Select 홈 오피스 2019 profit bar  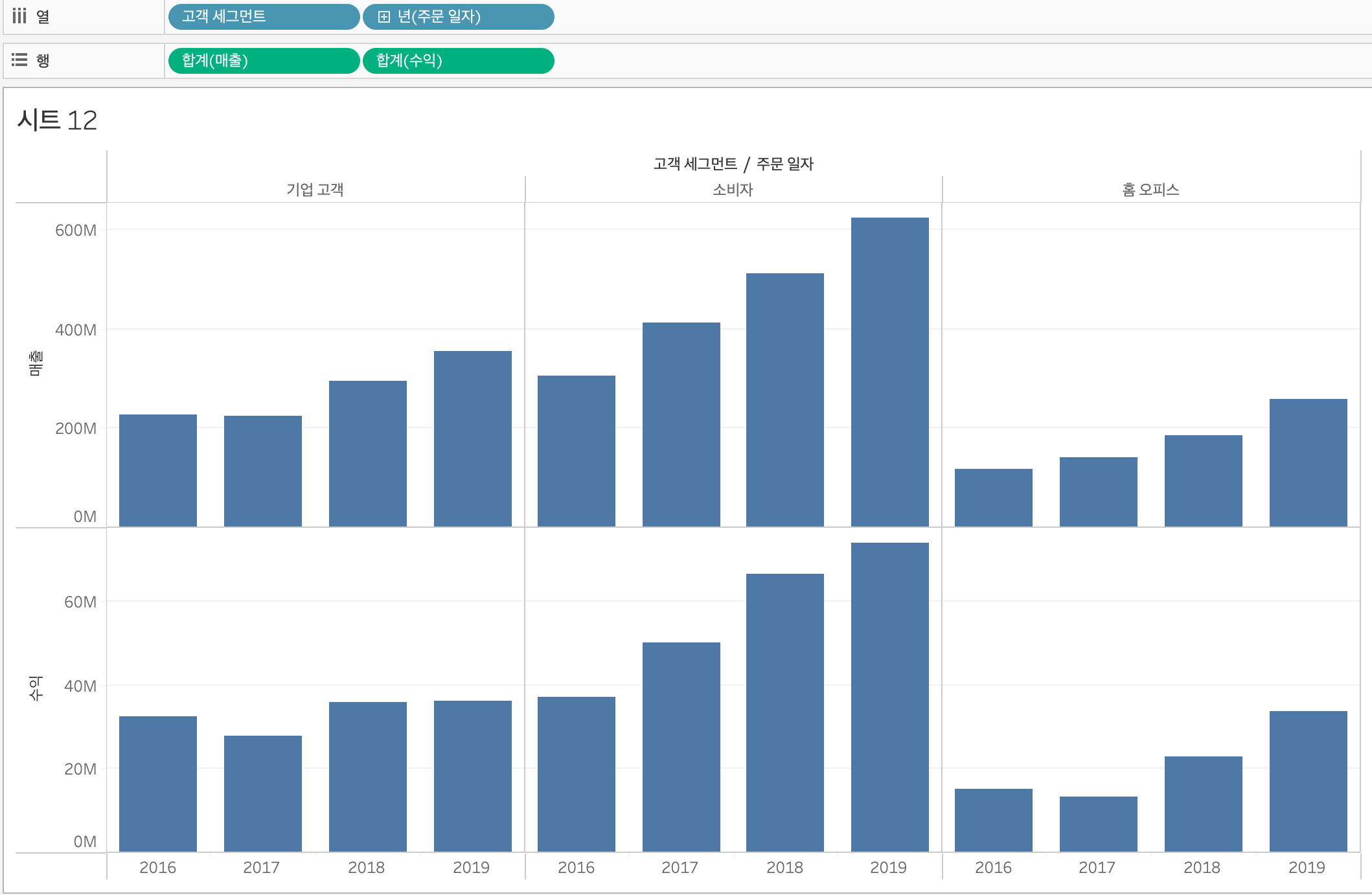click(x=1308, y=781)
